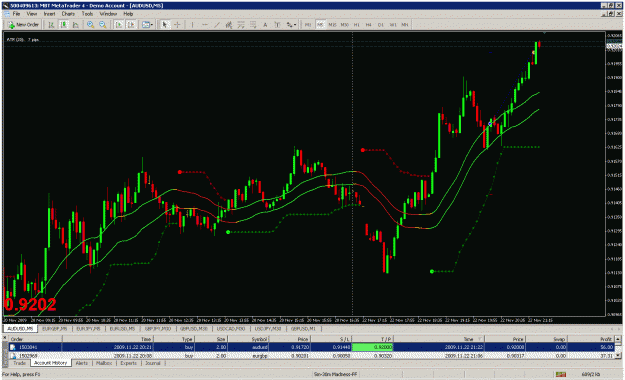Viewport: 625px width, 380px height.
Task: Toggle chart auto scroll
Action: [119, 25]
